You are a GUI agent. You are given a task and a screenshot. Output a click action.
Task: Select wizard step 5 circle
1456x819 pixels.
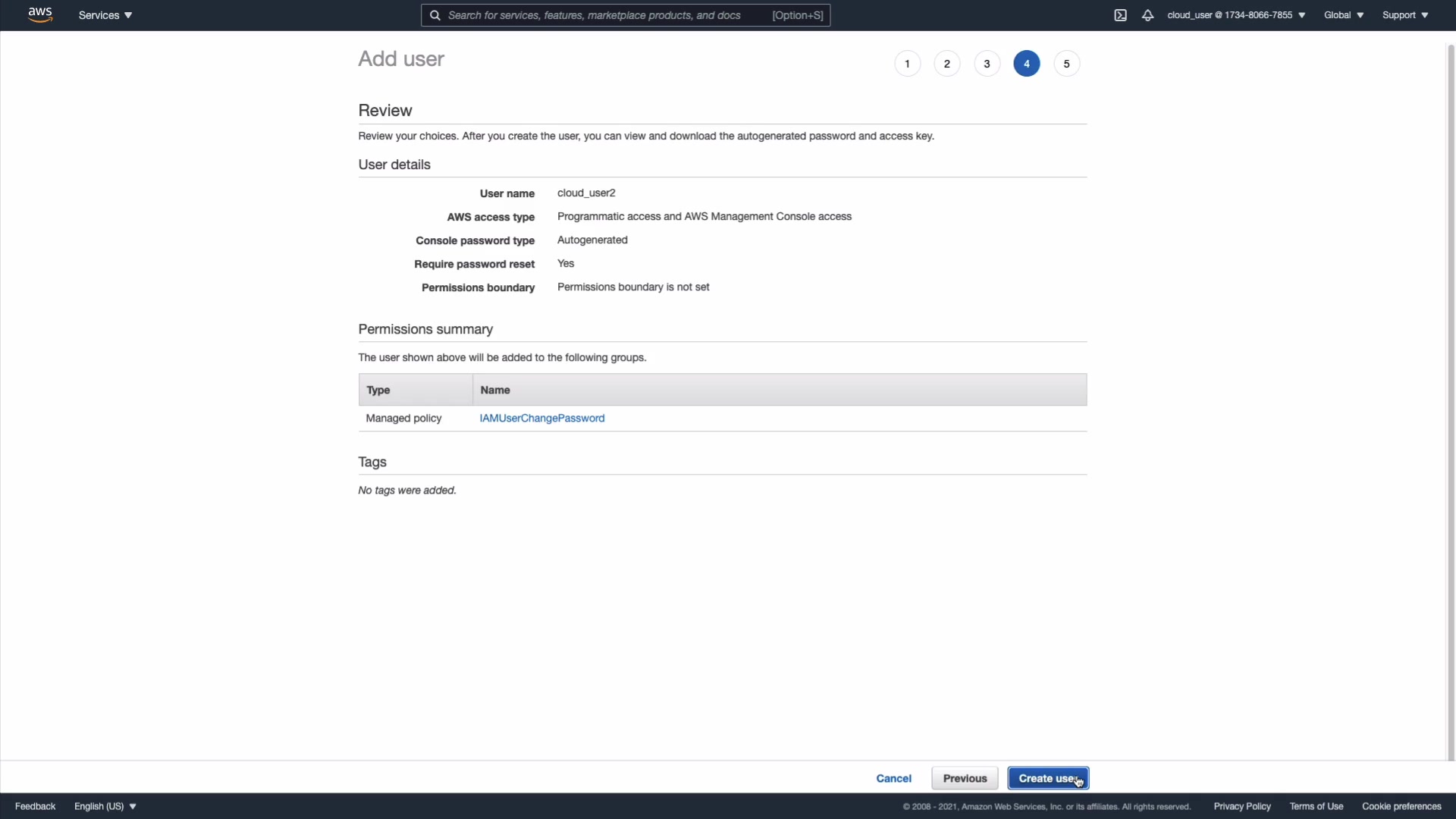pyautogui.click(x=1066, y=64)
